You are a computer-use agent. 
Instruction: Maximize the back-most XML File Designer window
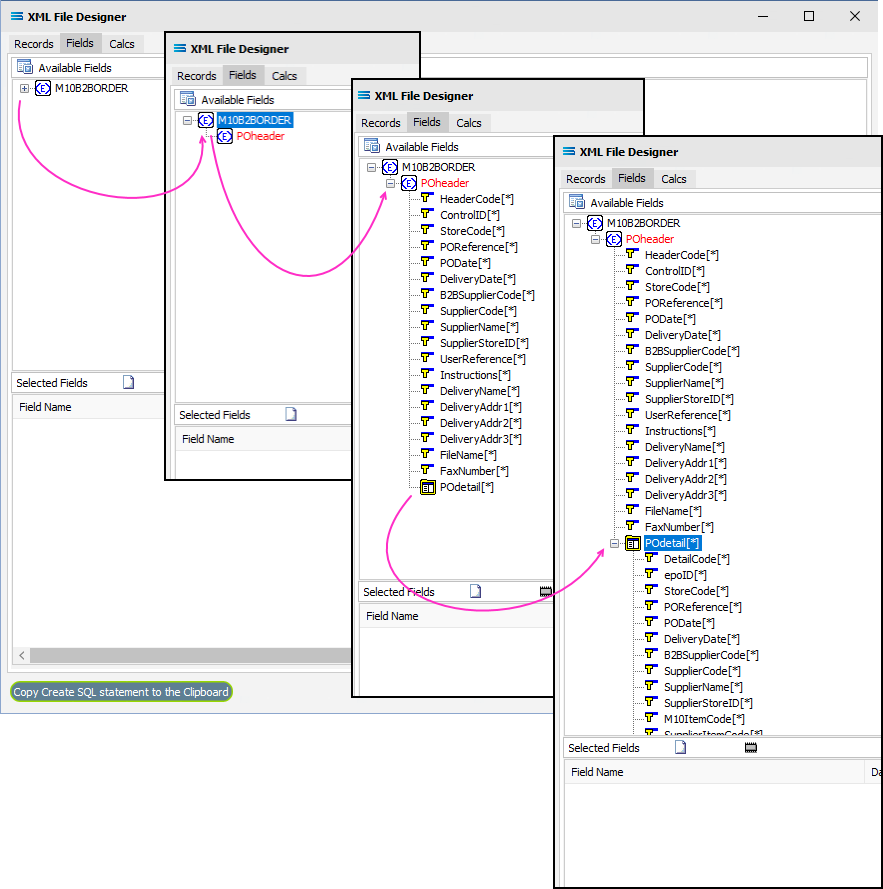tap(809, 16)
